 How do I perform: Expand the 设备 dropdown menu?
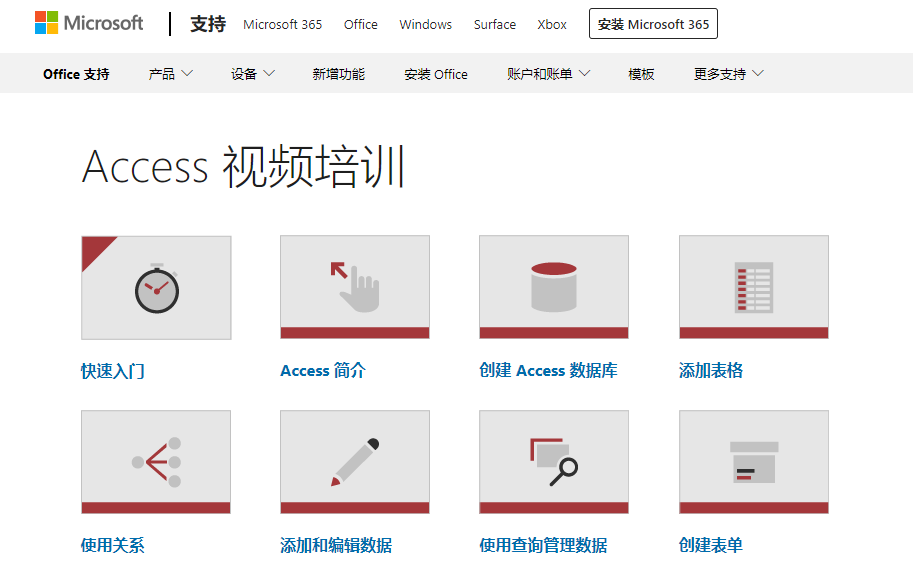252,74
